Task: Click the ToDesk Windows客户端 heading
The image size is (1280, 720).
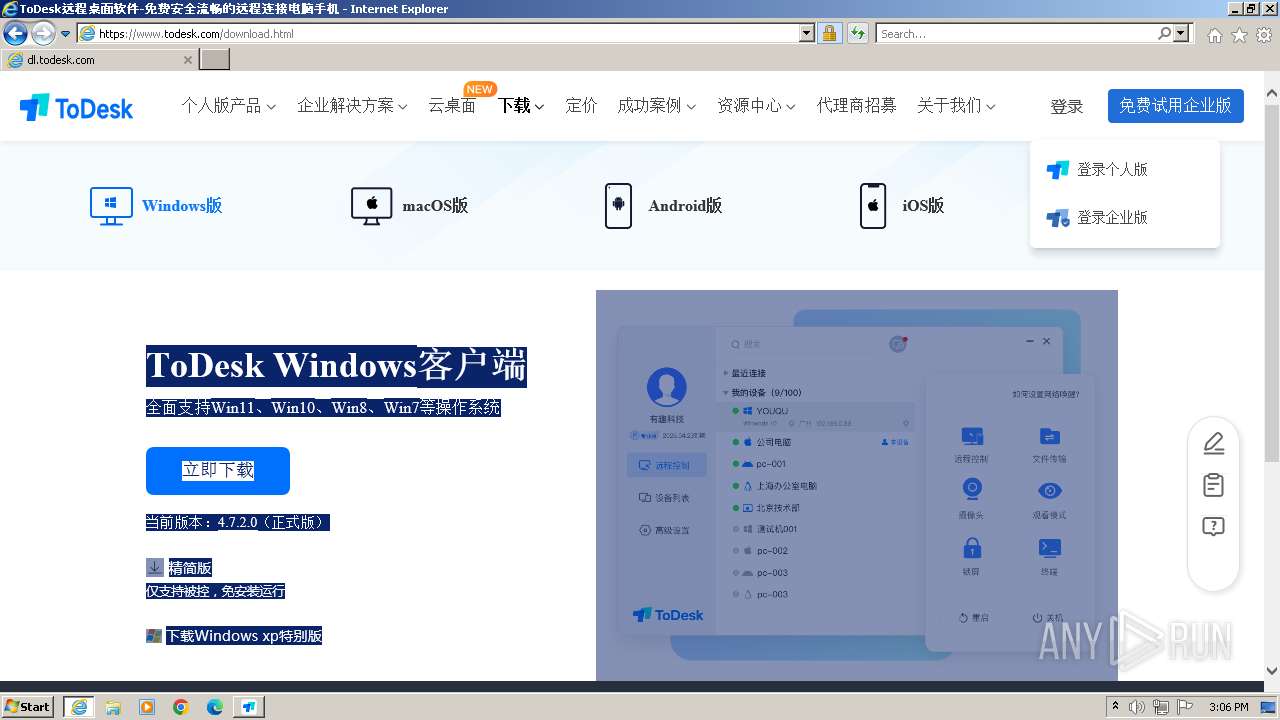Action: [336, 366]
